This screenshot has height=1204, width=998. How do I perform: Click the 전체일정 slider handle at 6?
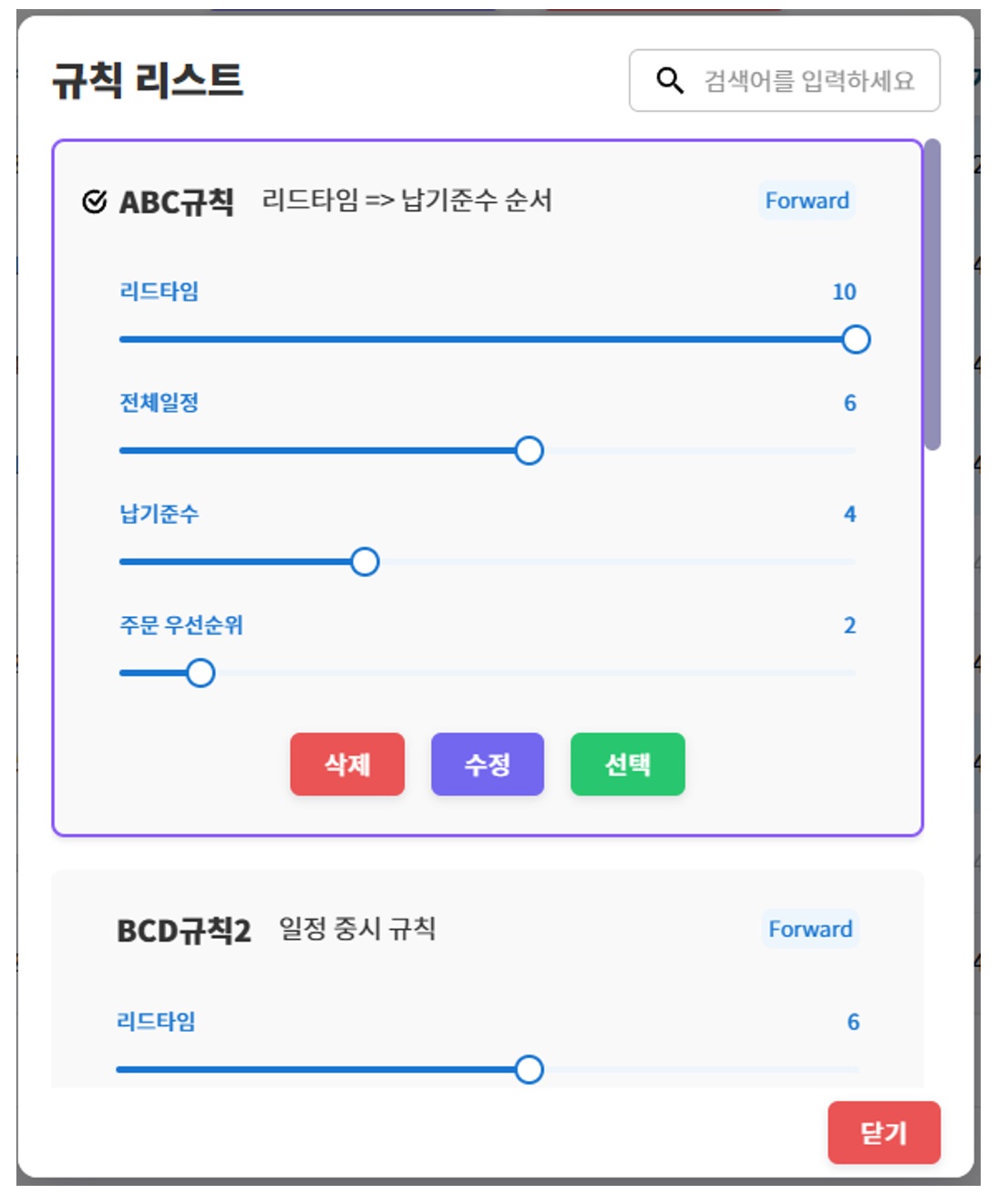click(530, 451)
